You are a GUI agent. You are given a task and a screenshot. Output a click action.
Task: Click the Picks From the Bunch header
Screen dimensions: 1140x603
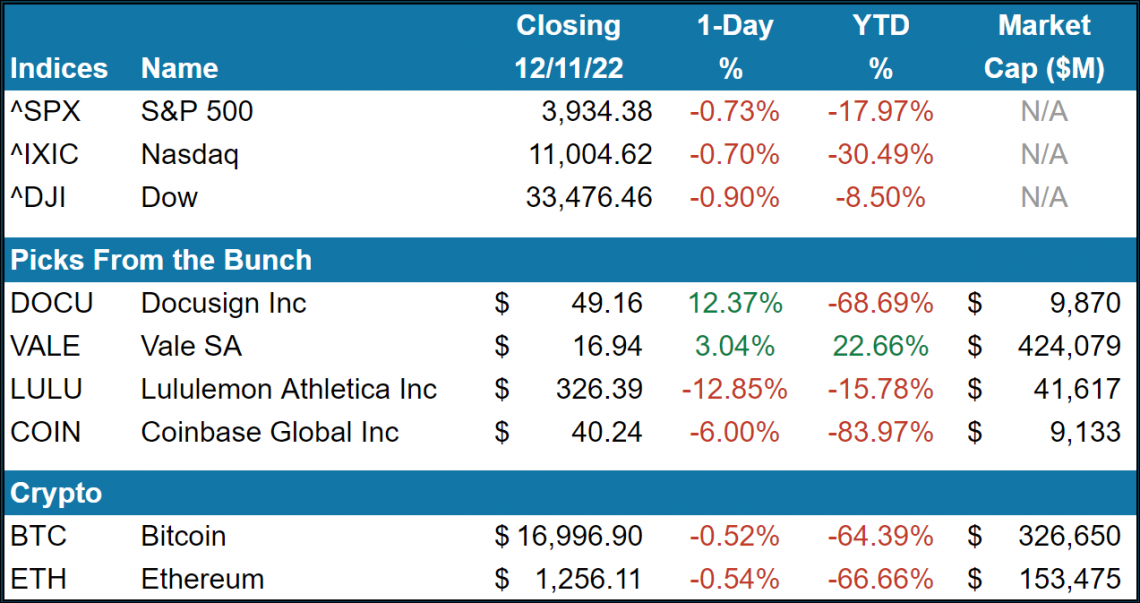pos(161,260)
